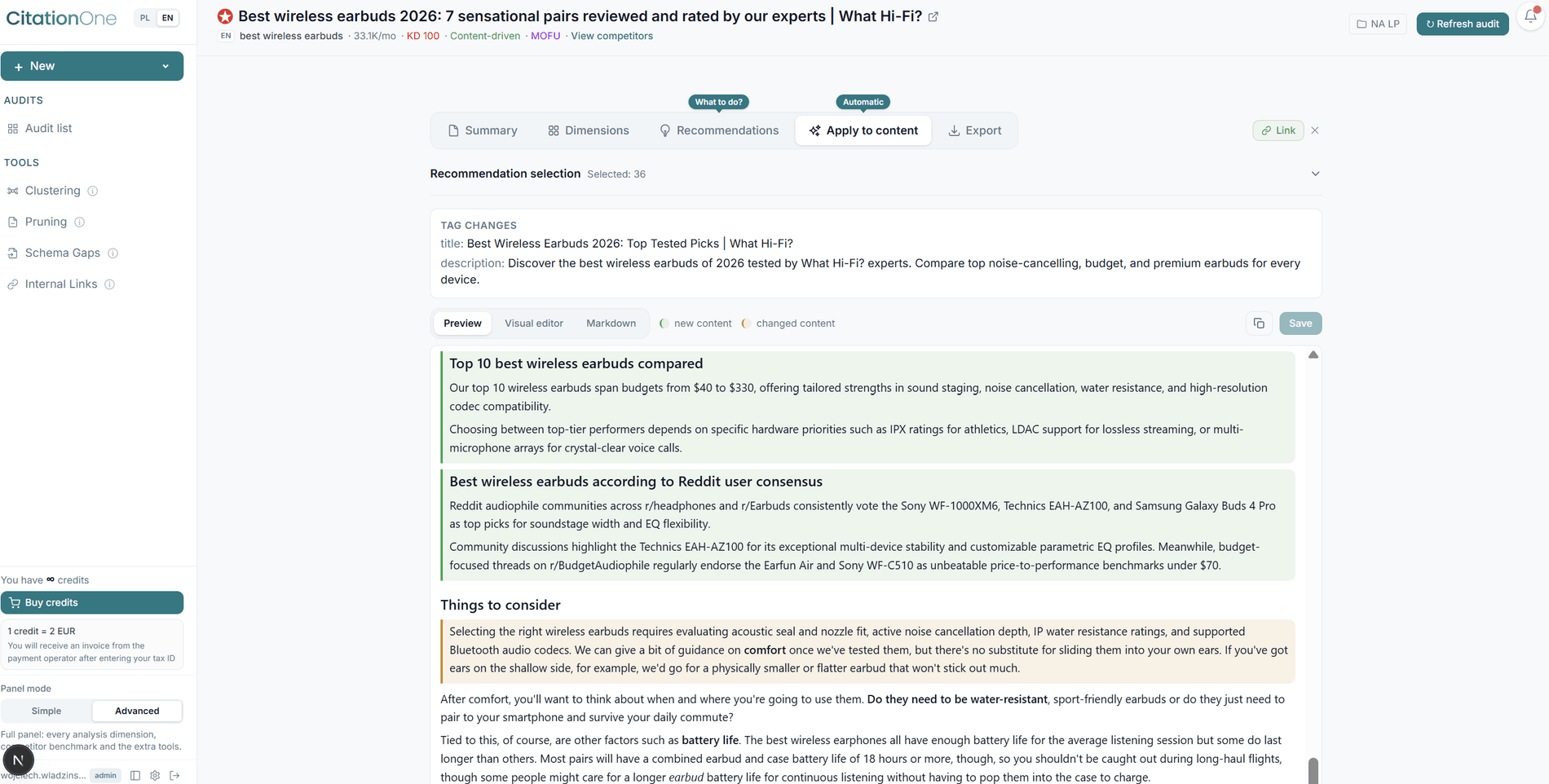
Task: Show info for Pruning tool
Action: coord(79,222)
